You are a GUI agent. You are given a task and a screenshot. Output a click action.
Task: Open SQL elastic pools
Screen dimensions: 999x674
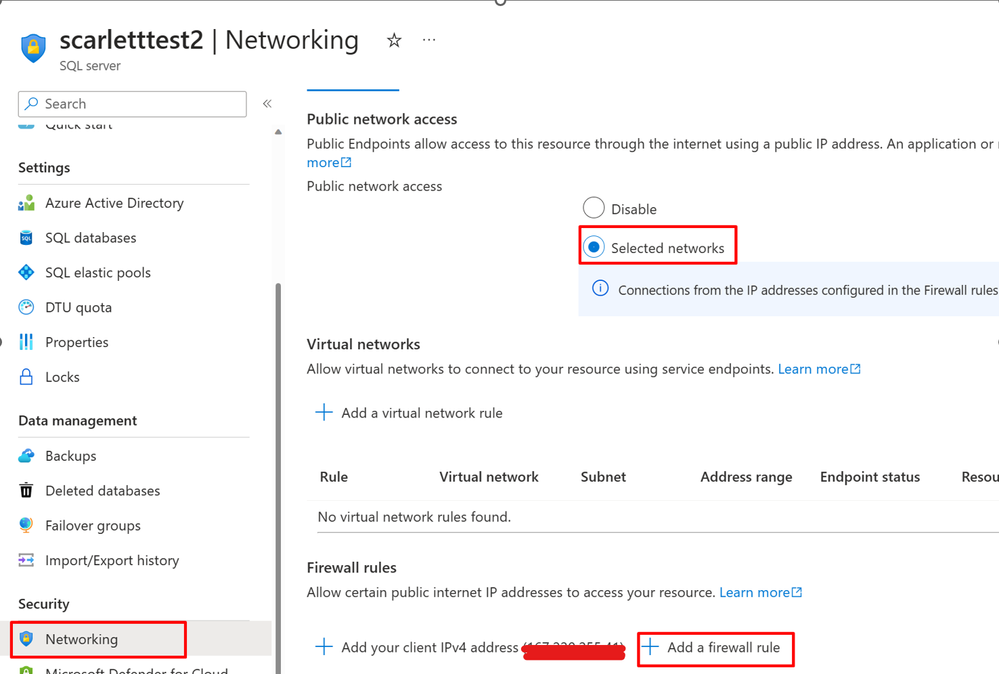98,273
